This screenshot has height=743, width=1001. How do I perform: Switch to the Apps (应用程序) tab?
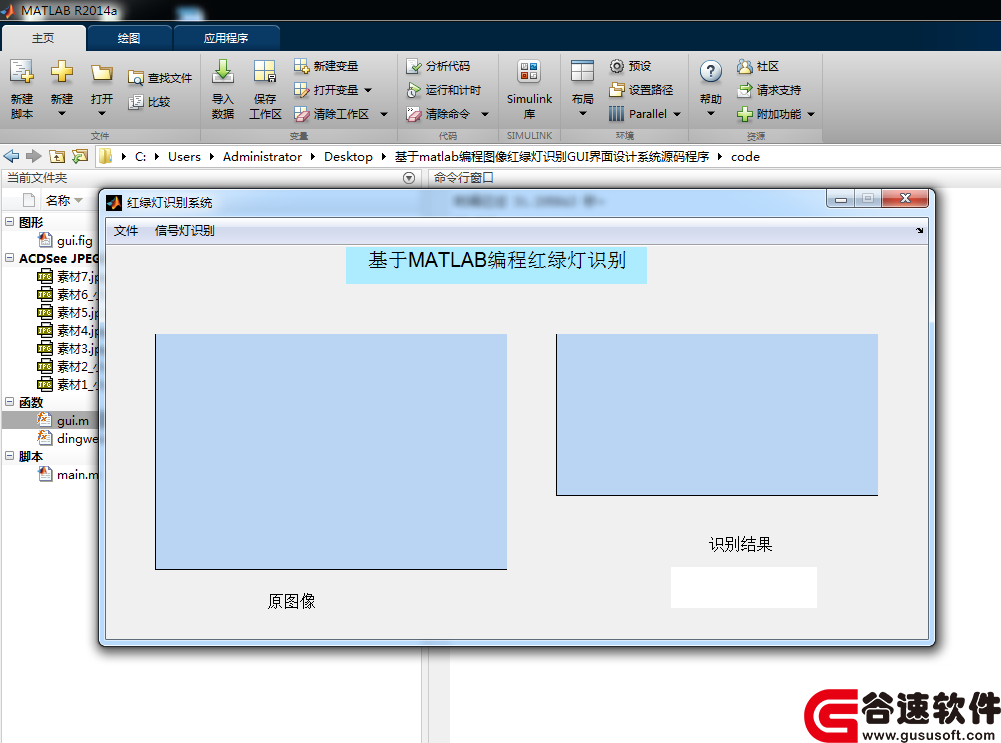pyautogui.click(x=226, y=38)
